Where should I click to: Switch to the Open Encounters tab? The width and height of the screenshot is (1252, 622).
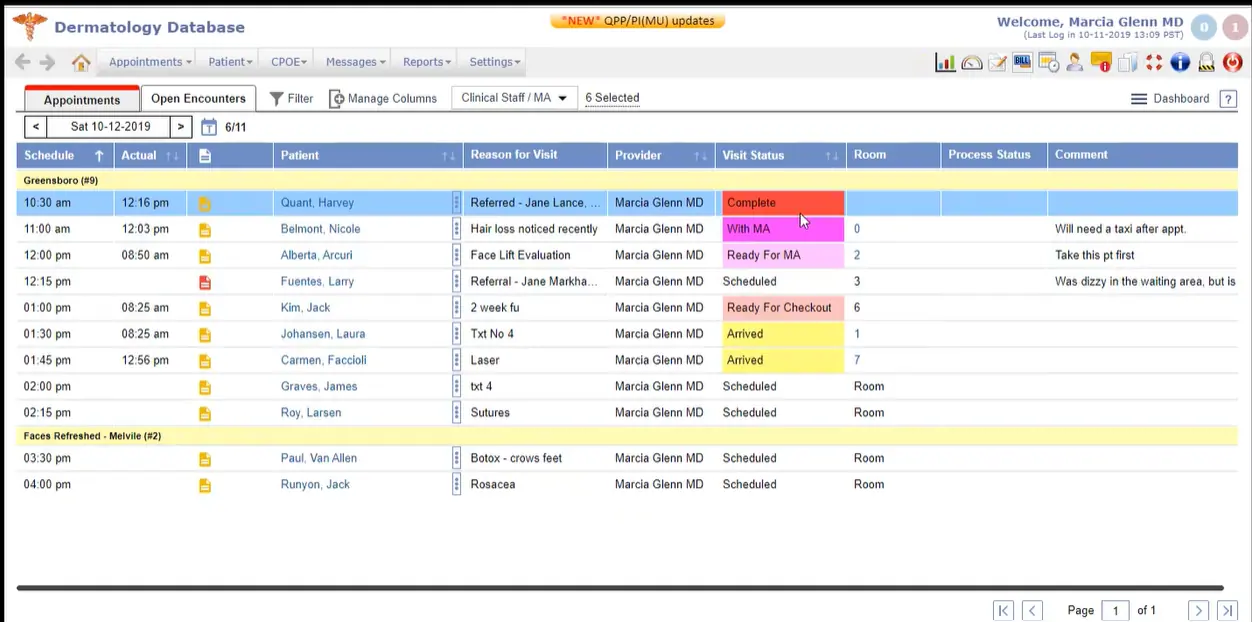pos(197,98)
